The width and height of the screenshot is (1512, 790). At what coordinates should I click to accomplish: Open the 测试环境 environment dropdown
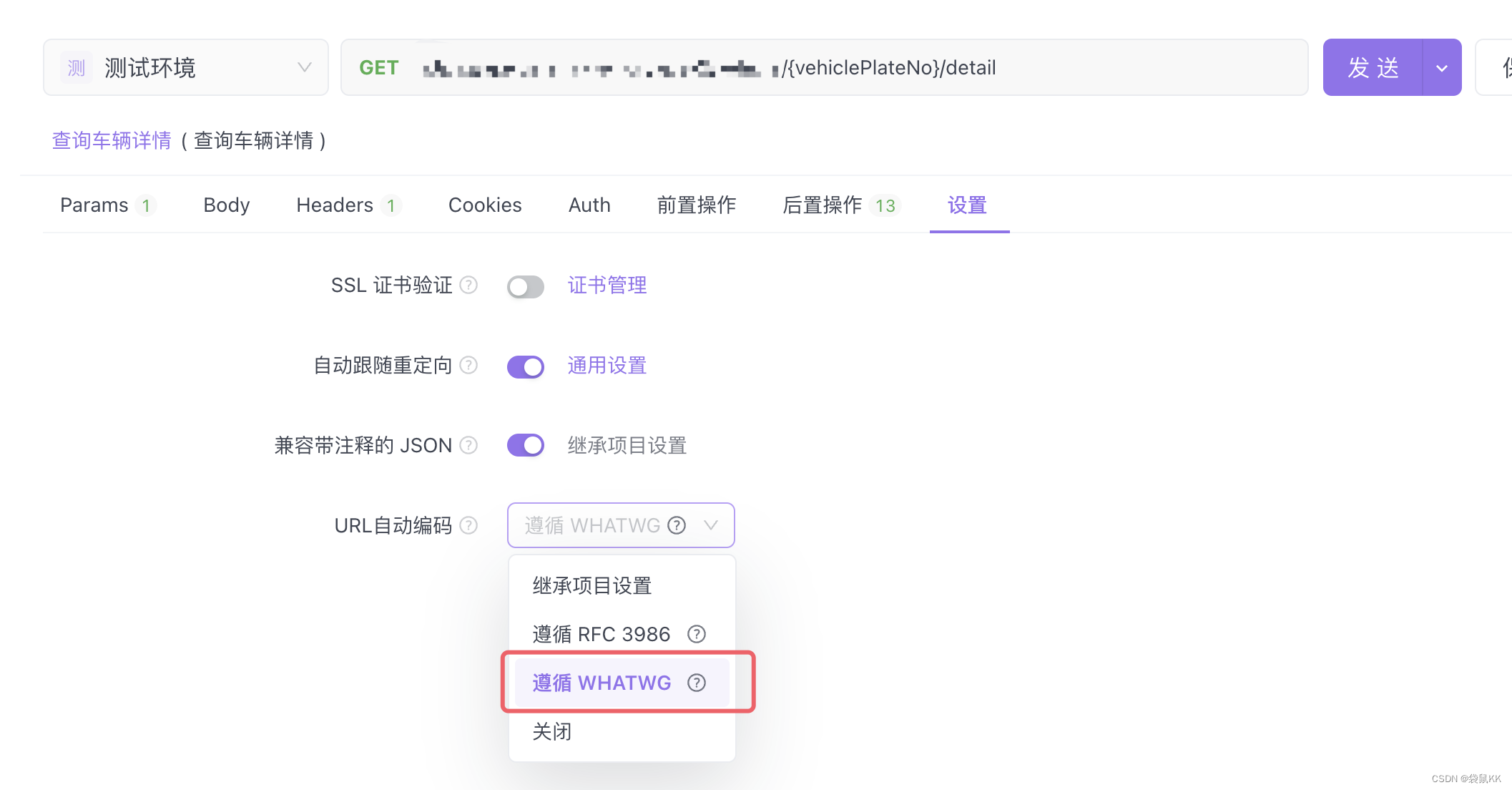[186, 68]
